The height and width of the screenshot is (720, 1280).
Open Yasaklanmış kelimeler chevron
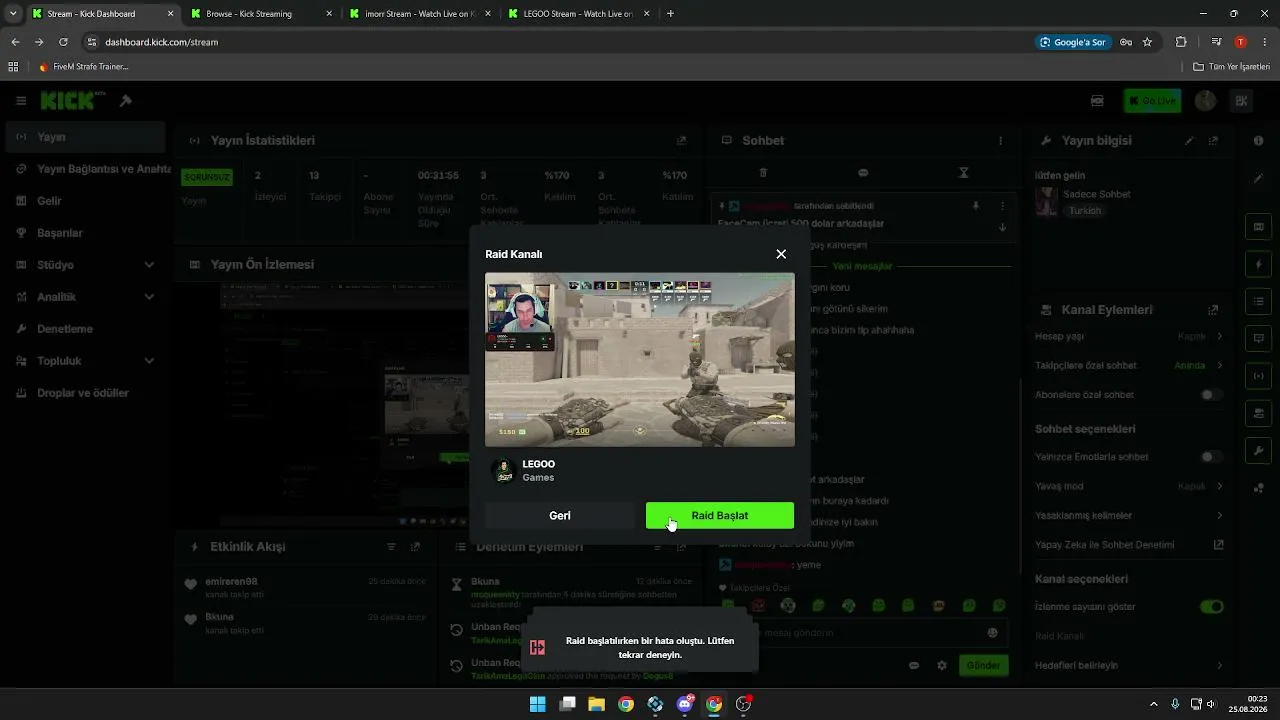point(1220,516)
